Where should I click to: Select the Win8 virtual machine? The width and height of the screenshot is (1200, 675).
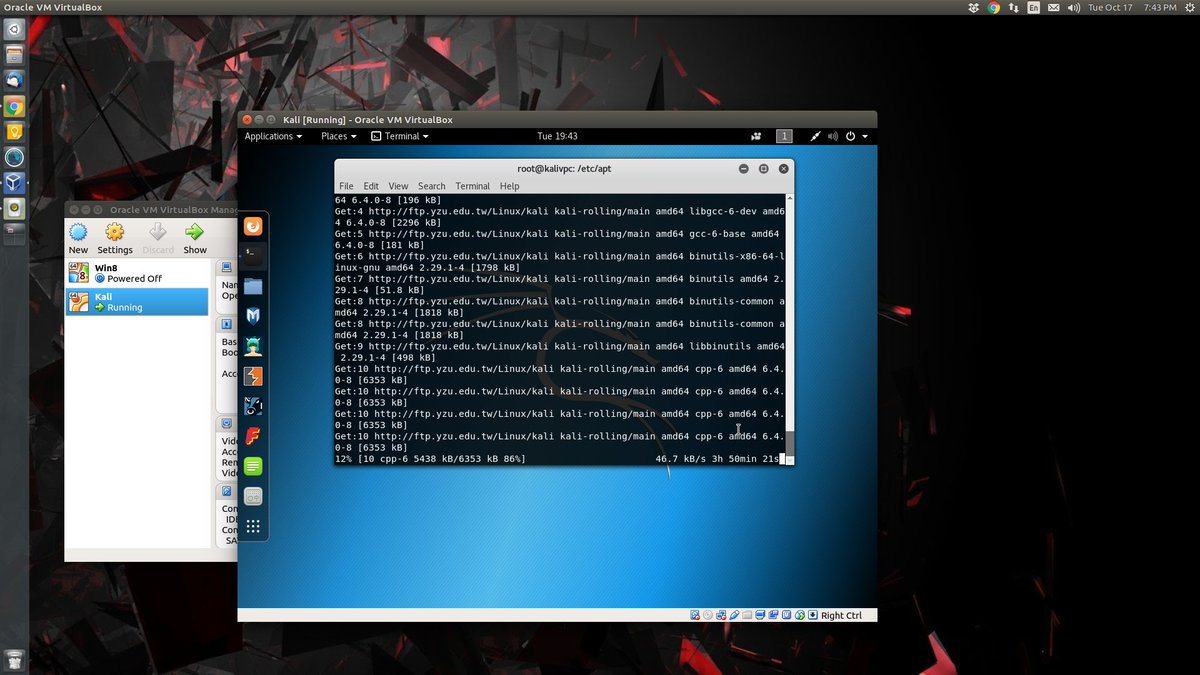click(137, 273)
